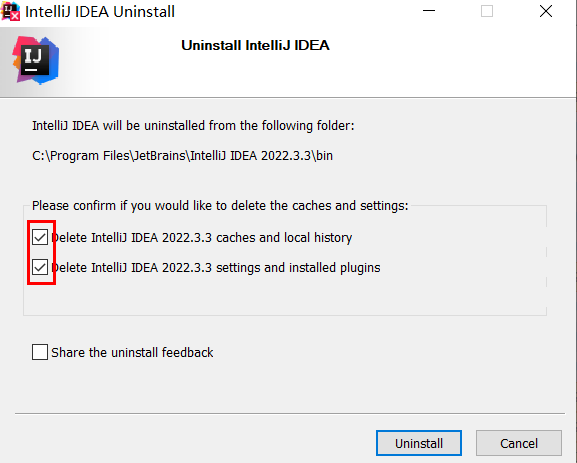Minimize the IntelliJ IDEA Uninstall window
The width and height of the screenshot is (577, 463).
(x=429, y=11)
